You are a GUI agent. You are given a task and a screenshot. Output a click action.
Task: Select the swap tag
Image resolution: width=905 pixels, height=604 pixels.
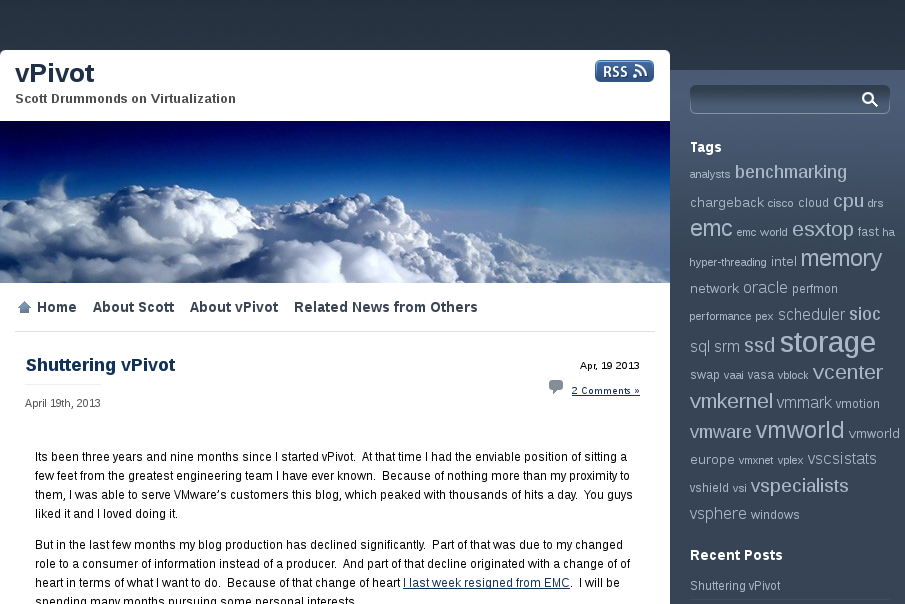point(705,375)
